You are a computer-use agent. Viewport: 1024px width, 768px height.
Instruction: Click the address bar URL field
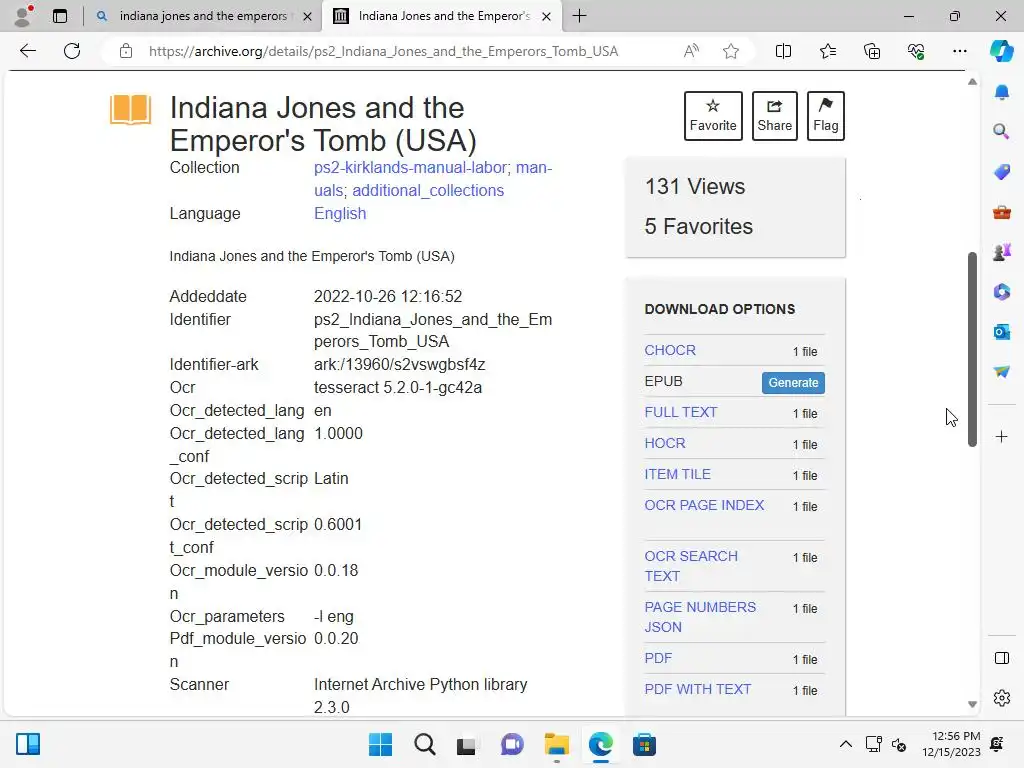383,51
